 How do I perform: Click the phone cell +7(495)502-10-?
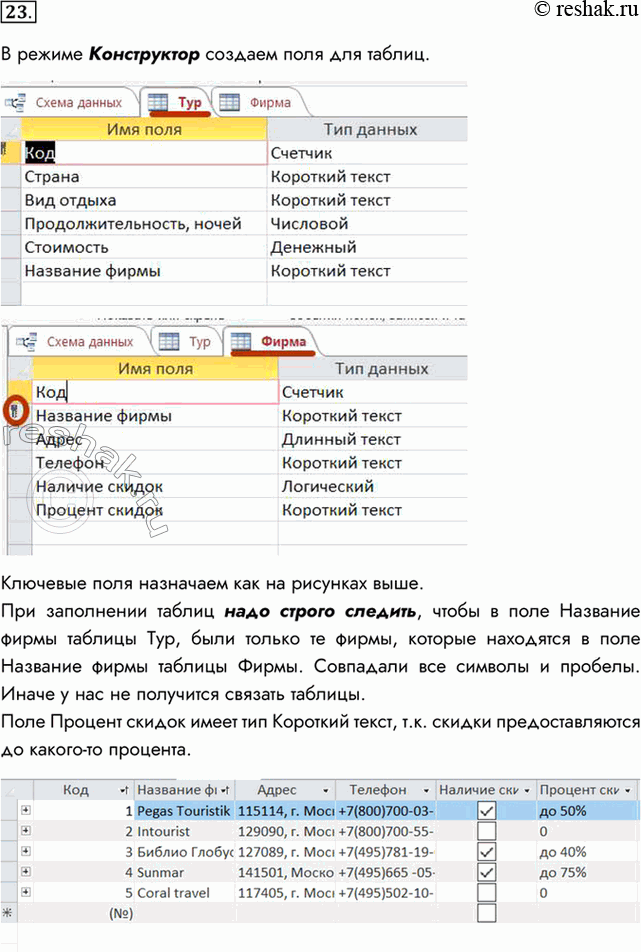coord(385,893)
